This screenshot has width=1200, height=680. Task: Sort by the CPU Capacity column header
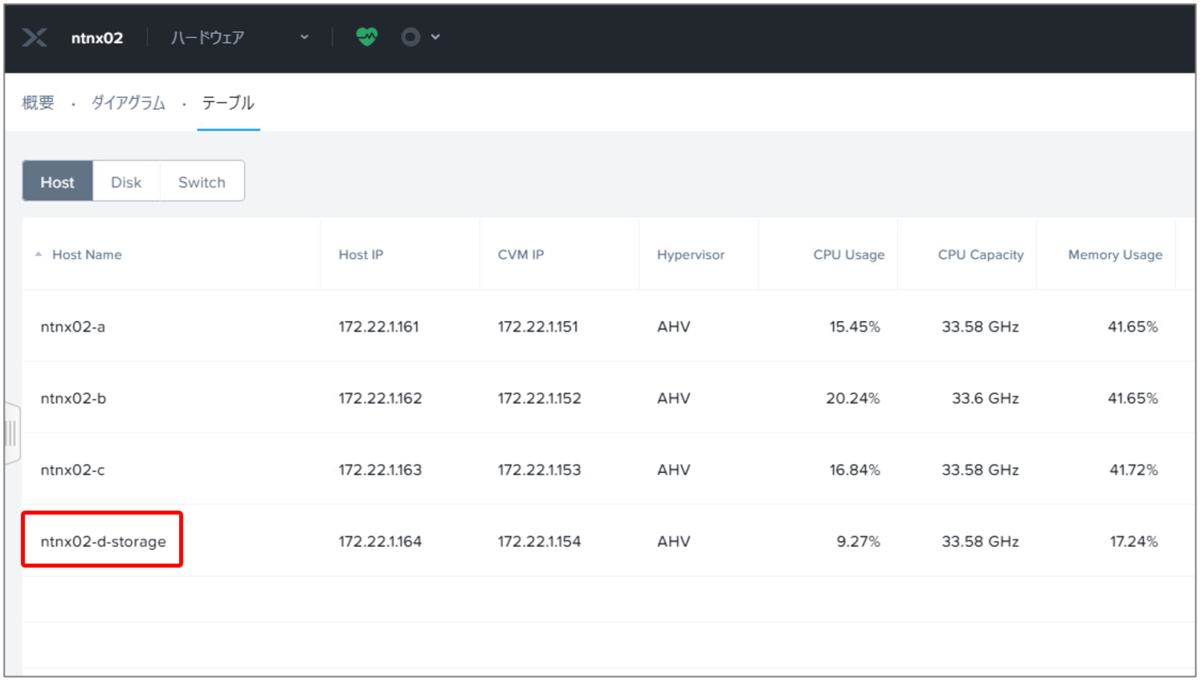(981, 255)
